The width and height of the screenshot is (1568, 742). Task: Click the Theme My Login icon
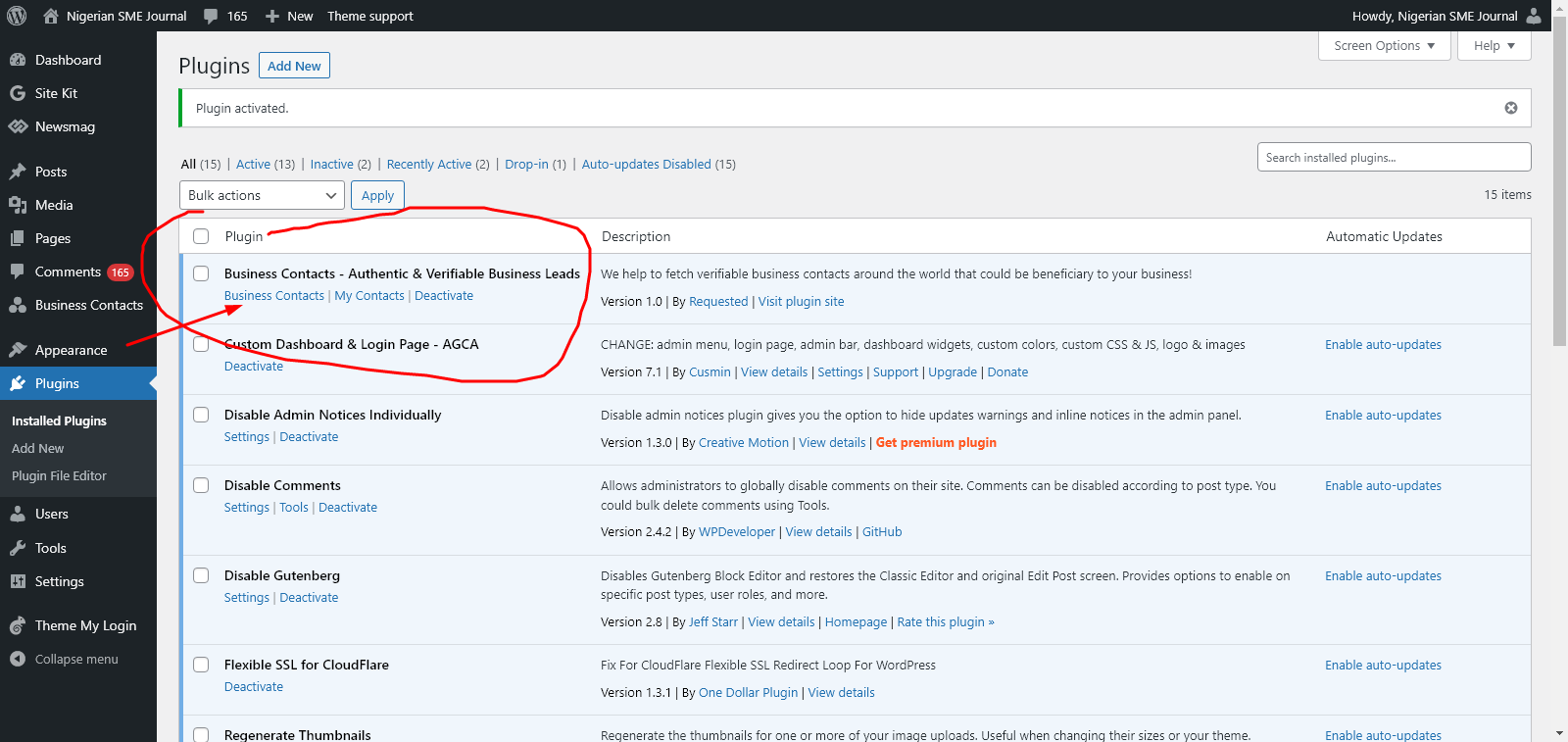(x=18, y=625)
